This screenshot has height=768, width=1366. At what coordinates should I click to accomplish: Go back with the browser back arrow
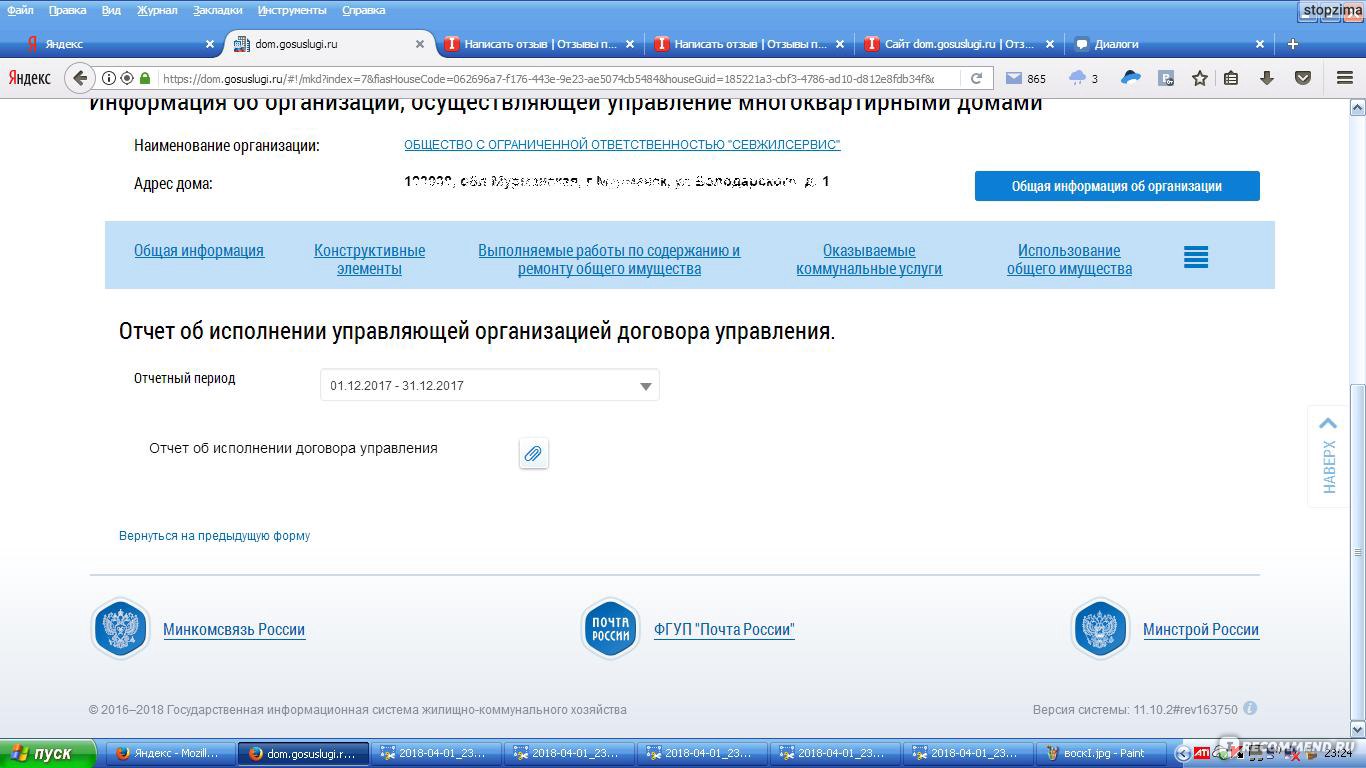81,78
